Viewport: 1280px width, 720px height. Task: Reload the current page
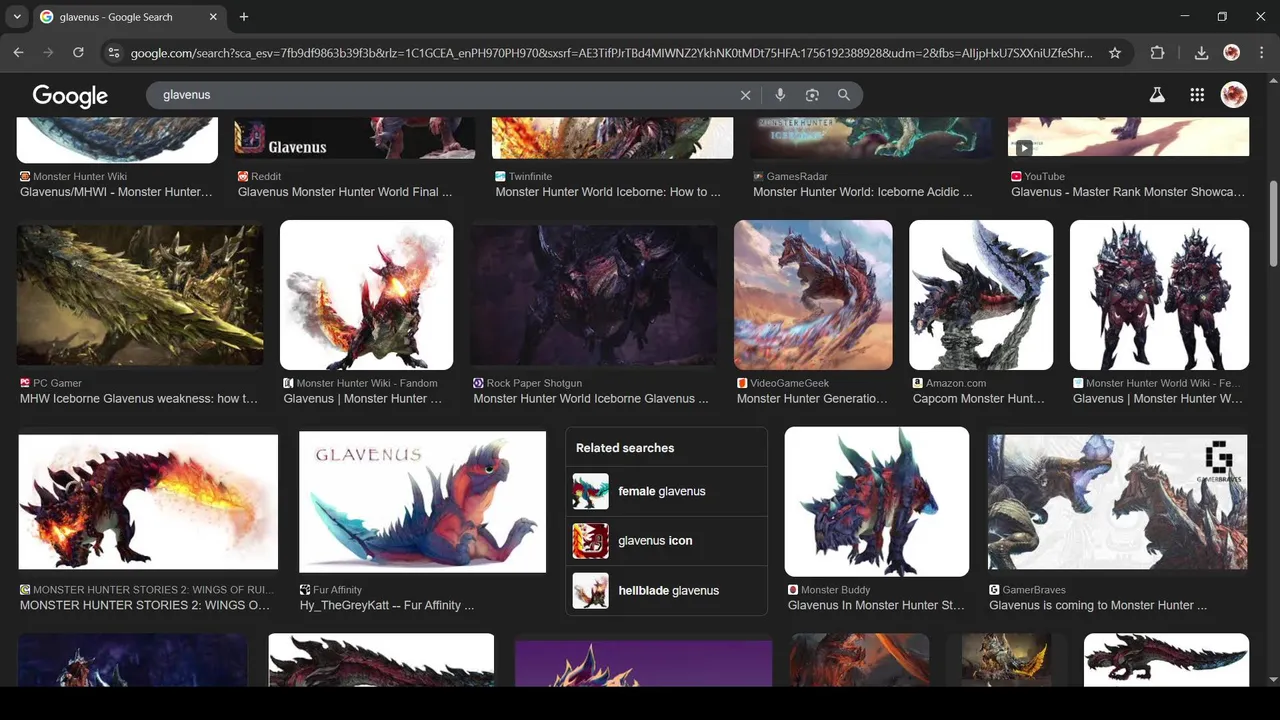pos(78,53)
